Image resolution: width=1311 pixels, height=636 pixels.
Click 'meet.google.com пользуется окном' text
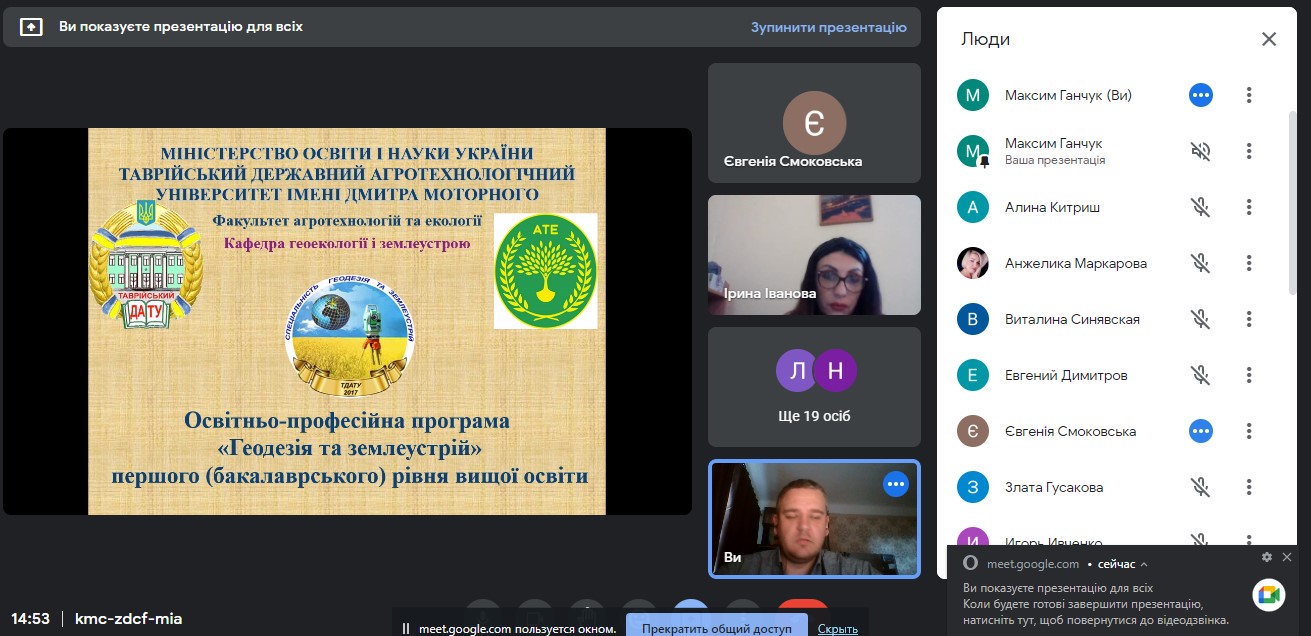[x=515, y=629]
